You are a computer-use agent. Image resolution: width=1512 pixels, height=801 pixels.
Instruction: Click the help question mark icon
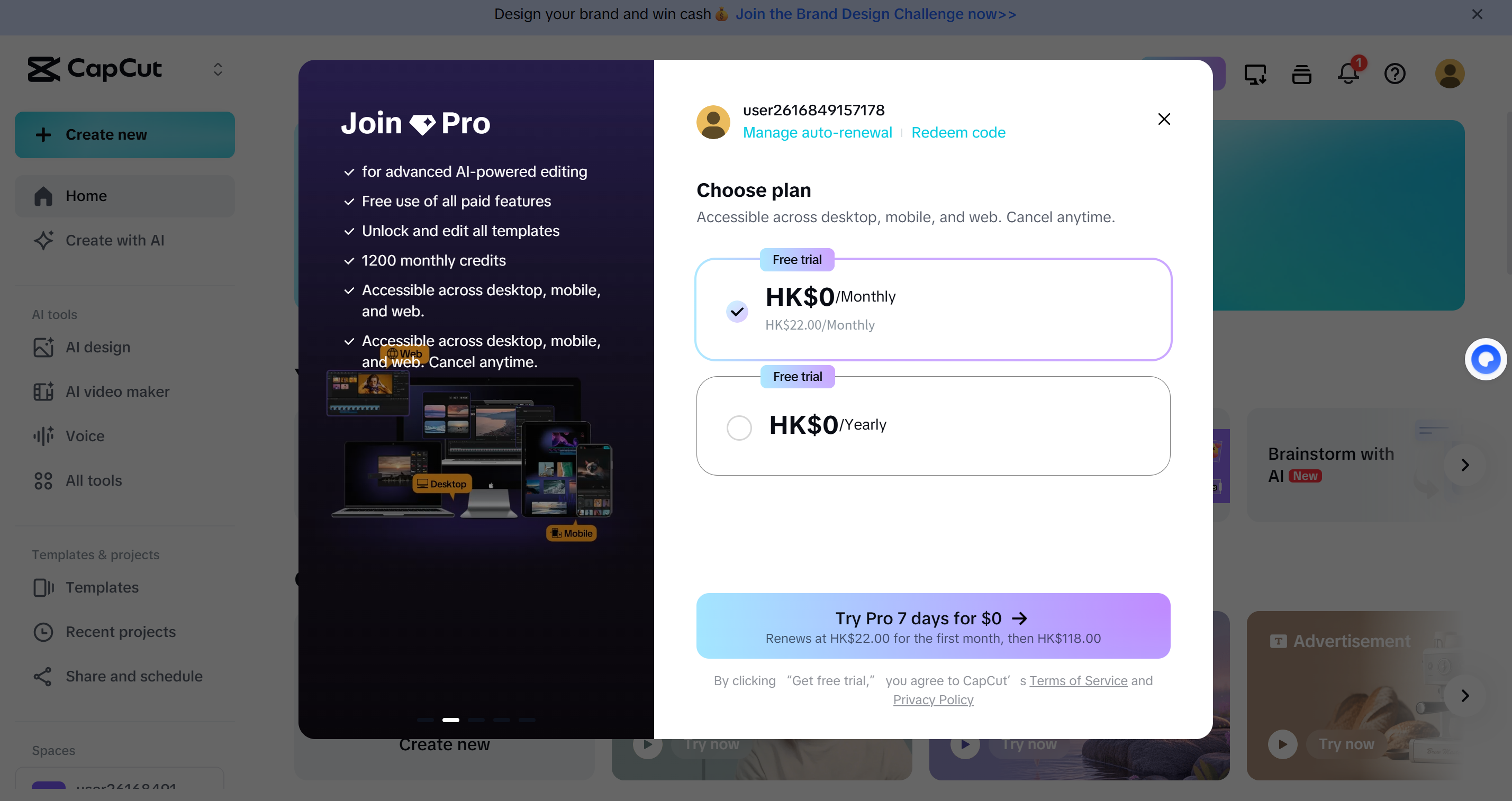tap(1395, 74)
